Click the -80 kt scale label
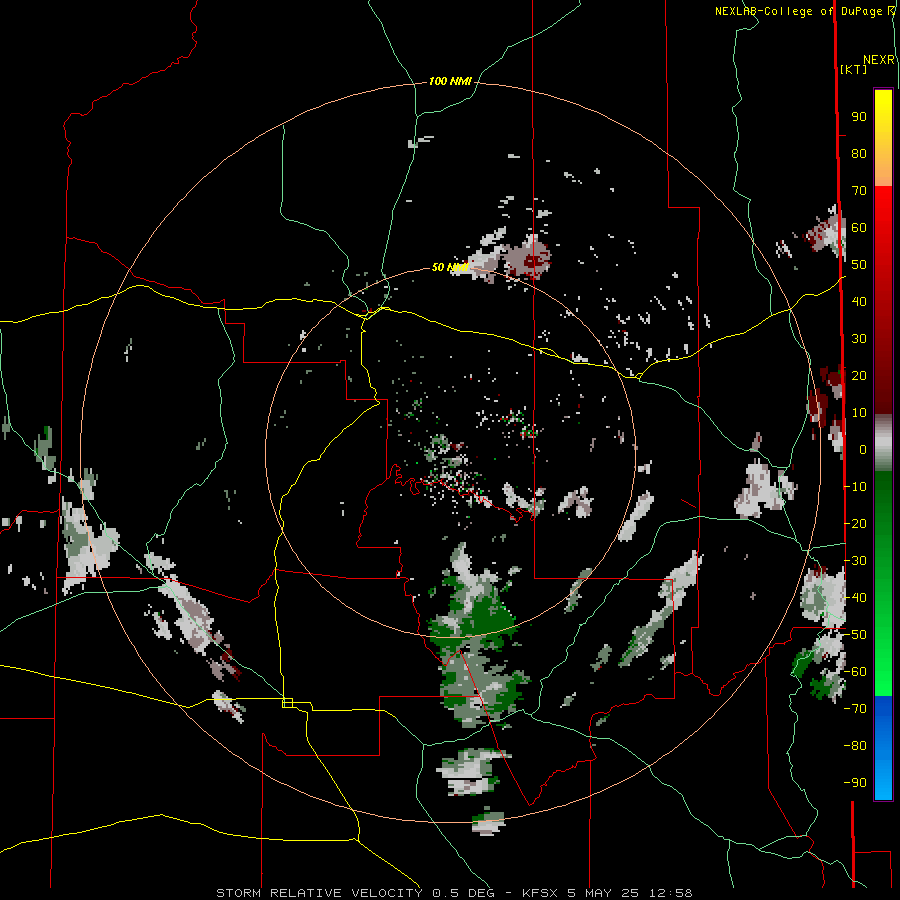 click(x=855, y=746)
